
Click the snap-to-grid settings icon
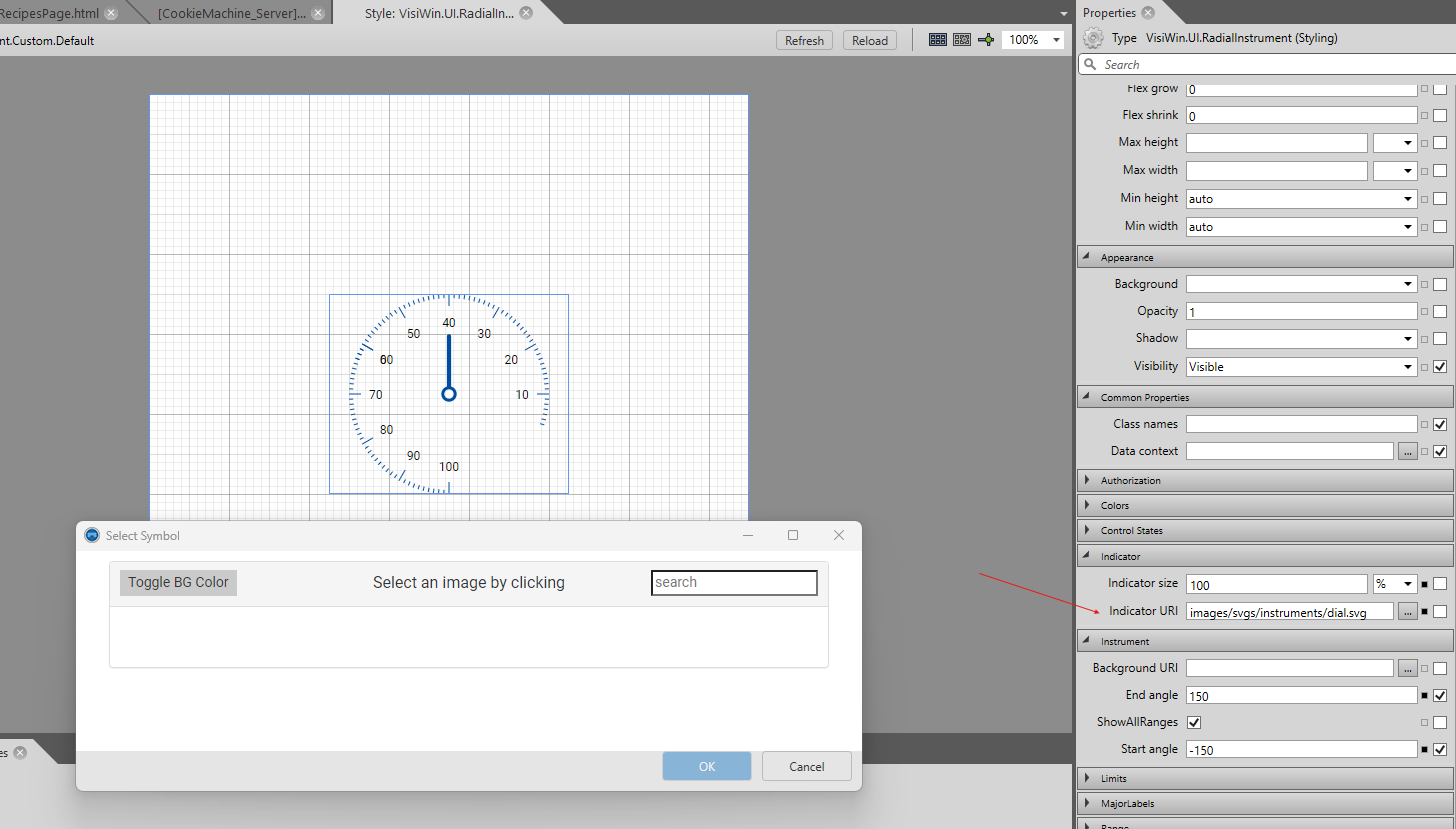coord(961,39)
